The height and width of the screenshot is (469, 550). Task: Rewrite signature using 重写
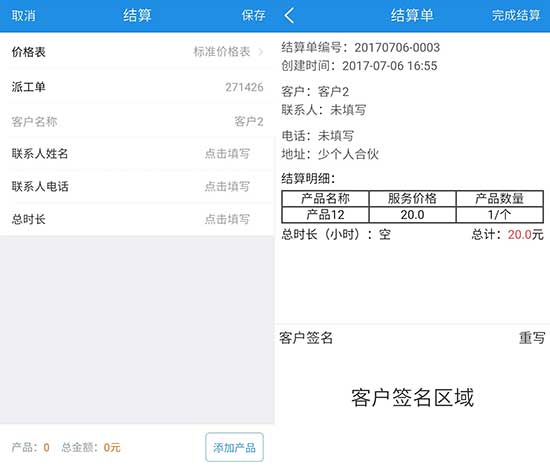pos(532,338)
